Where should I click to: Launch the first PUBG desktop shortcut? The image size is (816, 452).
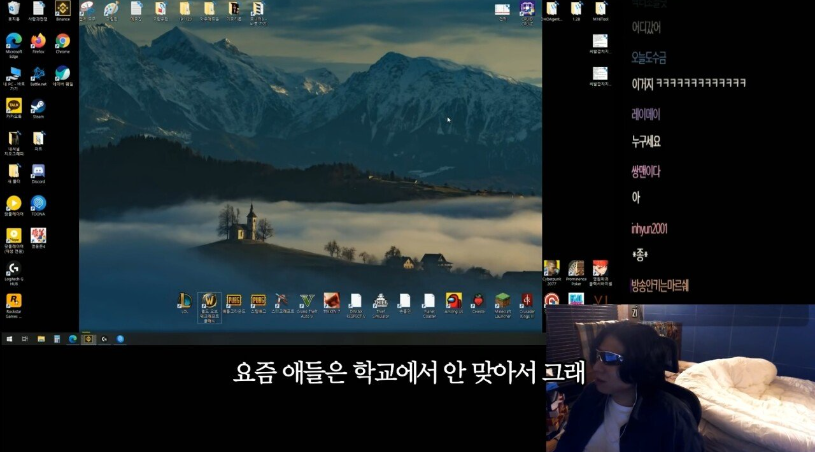pos(234,303)
